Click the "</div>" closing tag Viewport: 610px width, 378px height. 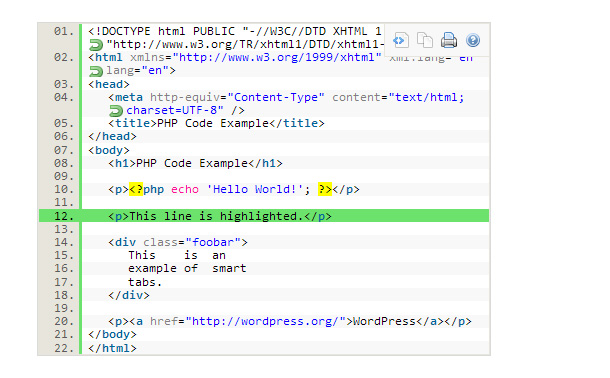(x=129, y=296)
